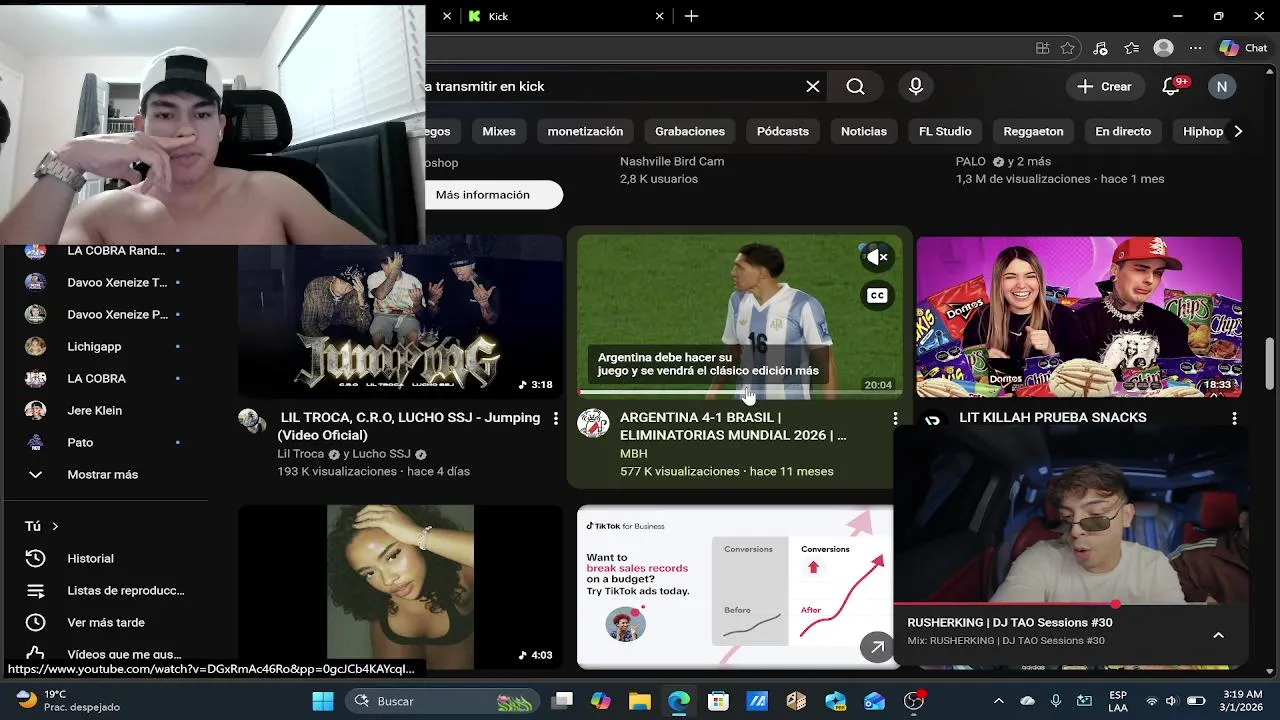
Task: Open Davoo Xeneize T... subscription
Action: coord(105,282)
